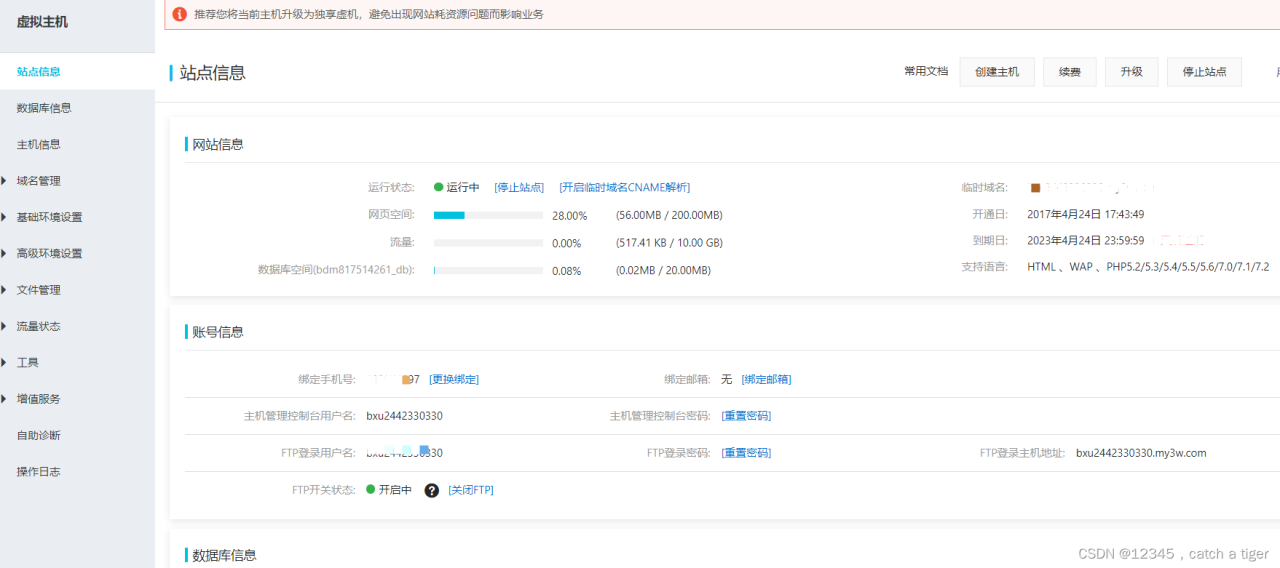Click the 创建主机 button
The height and width of the screenshot is (568, 1280).
[x=997, y=72]
